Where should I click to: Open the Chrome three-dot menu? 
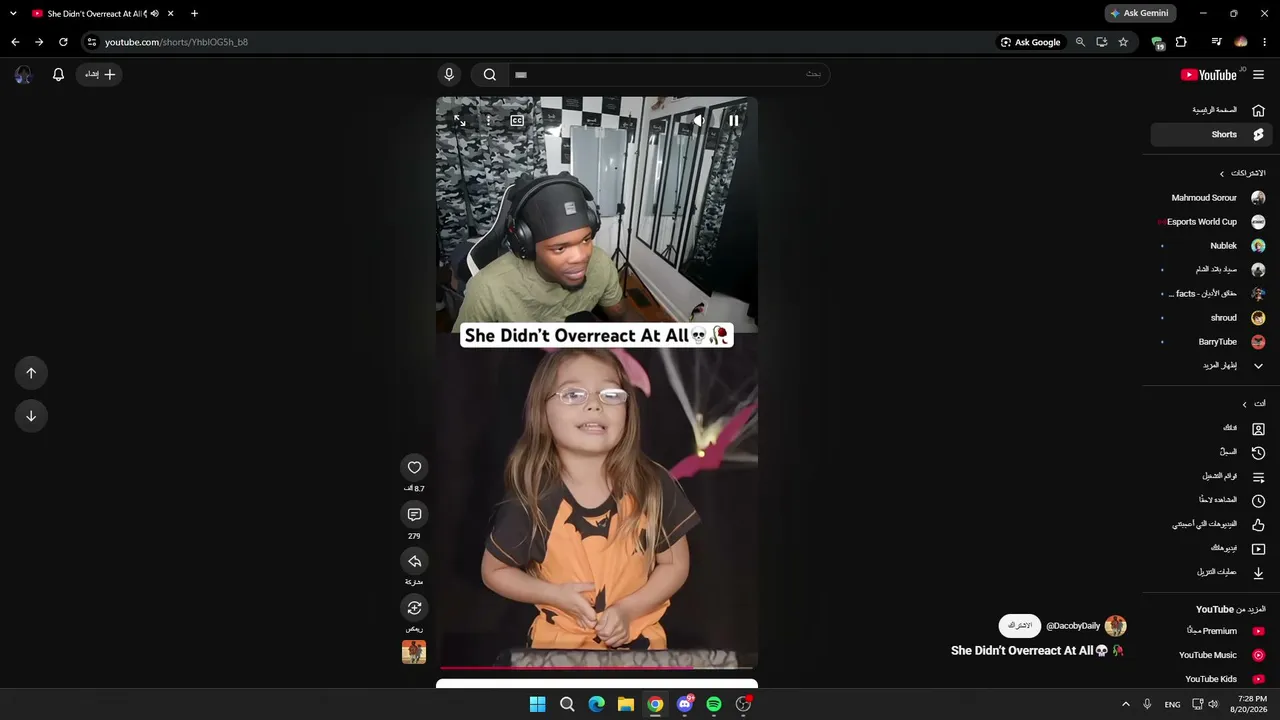click(x=1265, y=42)
